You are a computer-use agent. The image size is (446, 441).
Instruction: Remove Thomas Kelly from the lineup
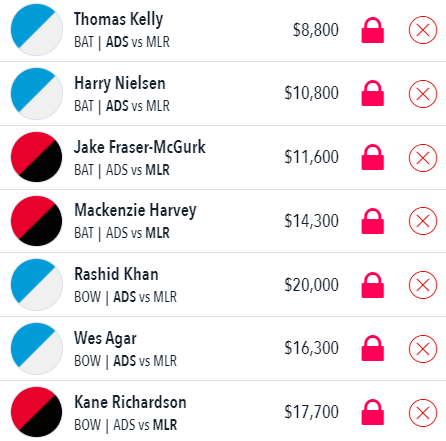(x=423, y=30)
